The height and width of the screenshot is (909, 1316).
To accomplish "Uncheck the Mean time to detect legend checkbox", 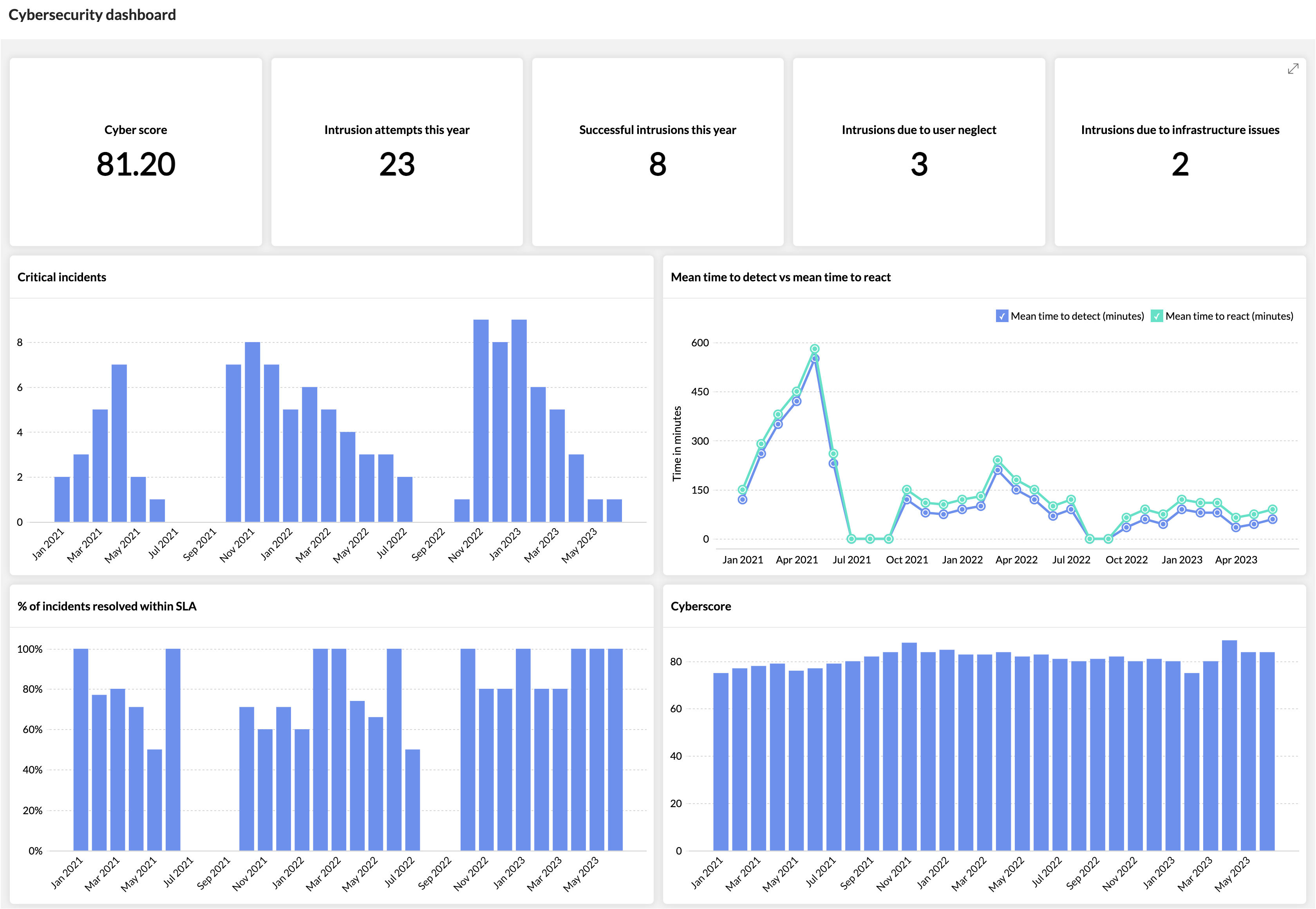I will (1002, 316).
